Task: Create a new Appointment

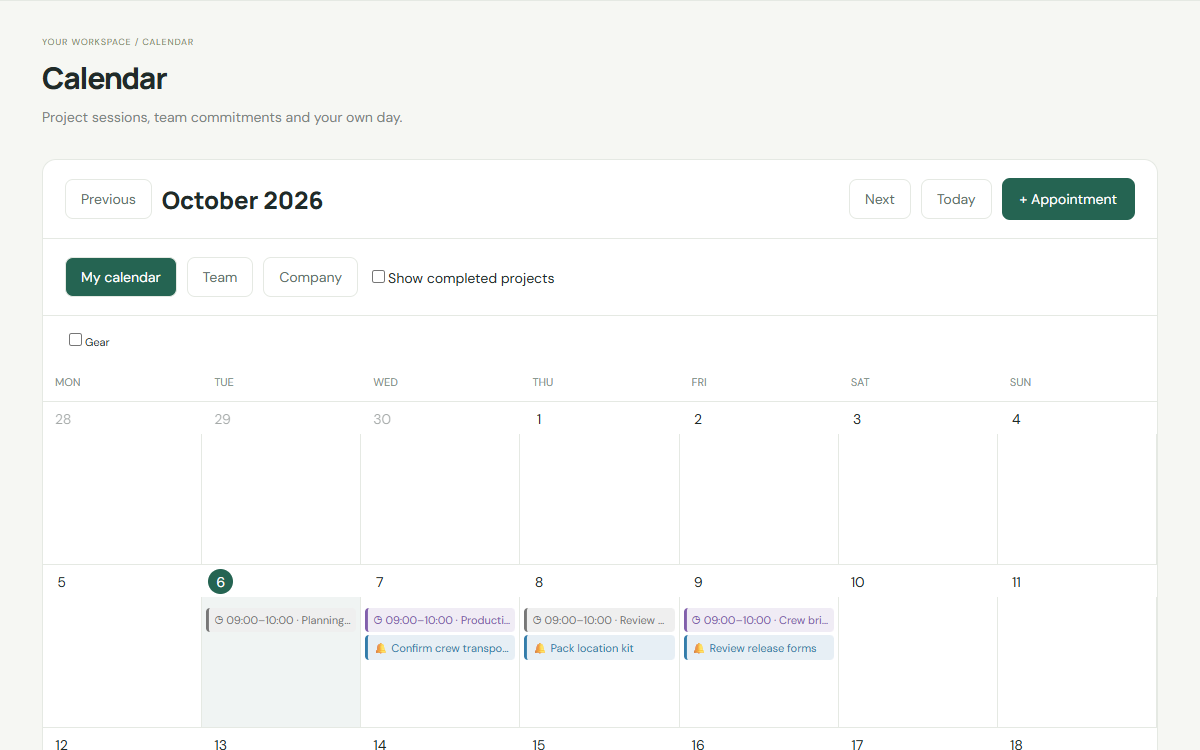Action: coord(1068,199)
